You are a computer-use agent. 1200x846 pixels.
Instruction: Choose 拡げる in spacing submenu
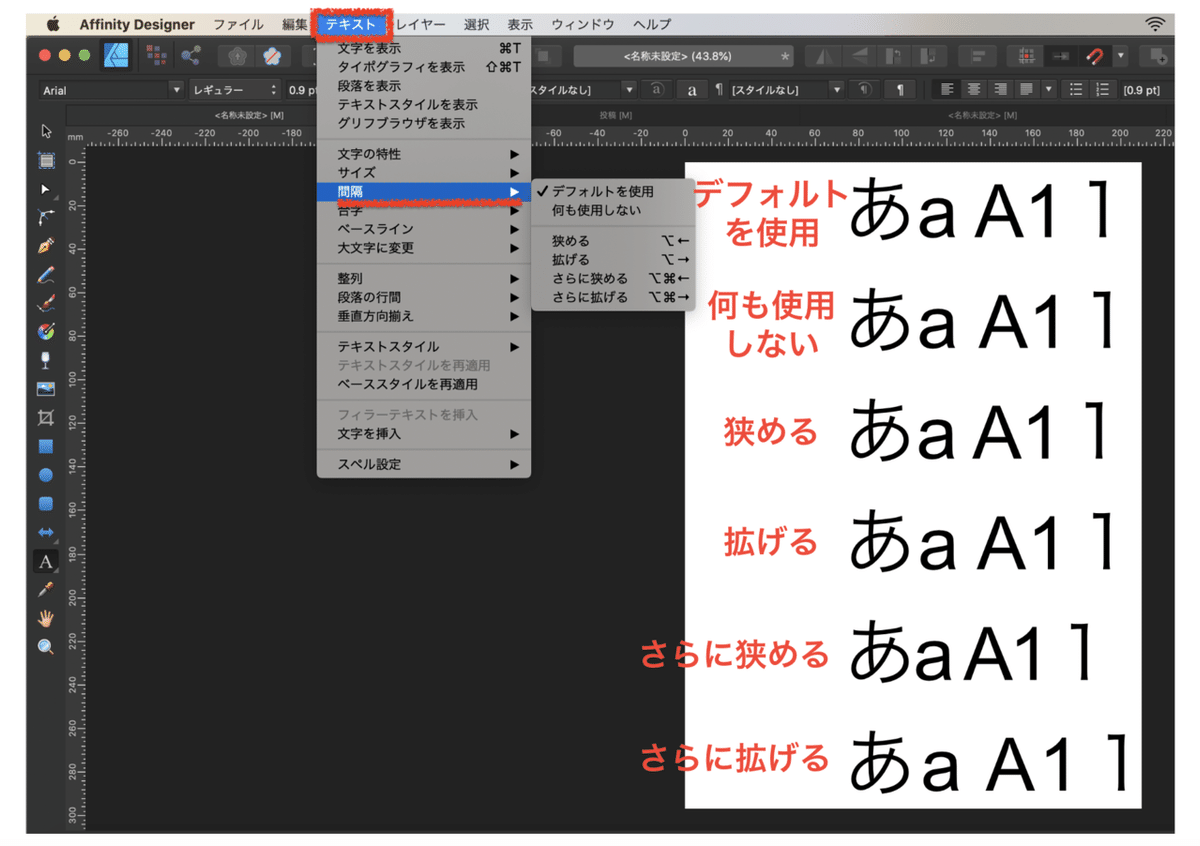tap(613, 259)
